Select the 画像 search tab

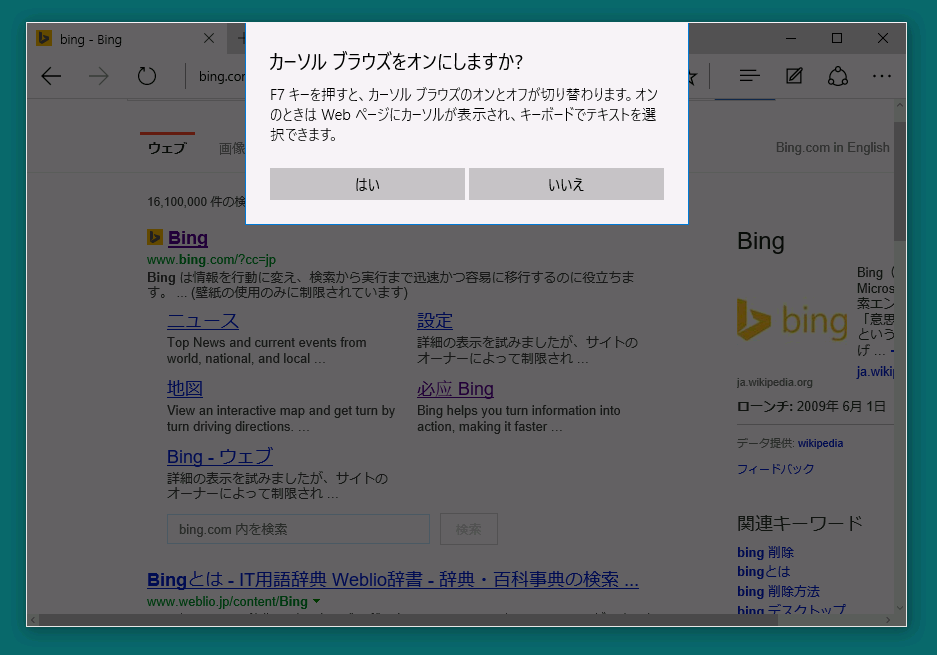click(x=232, y=148)
